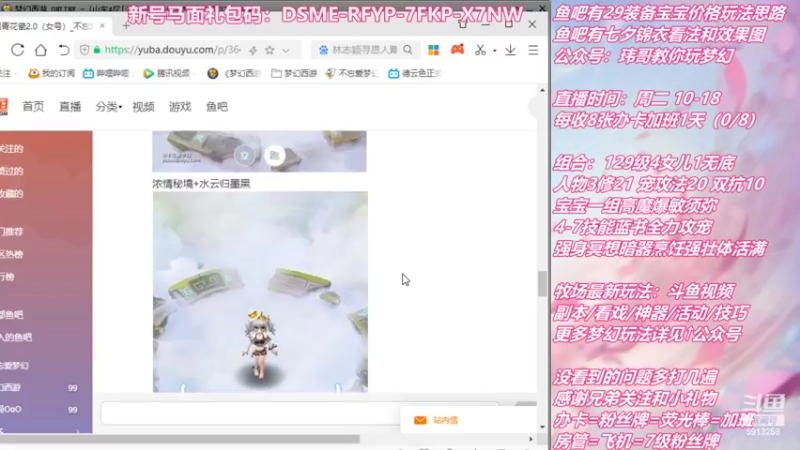Close the 花瓣2.0 browser tab

pyautogui.click(x=102, y=26)
